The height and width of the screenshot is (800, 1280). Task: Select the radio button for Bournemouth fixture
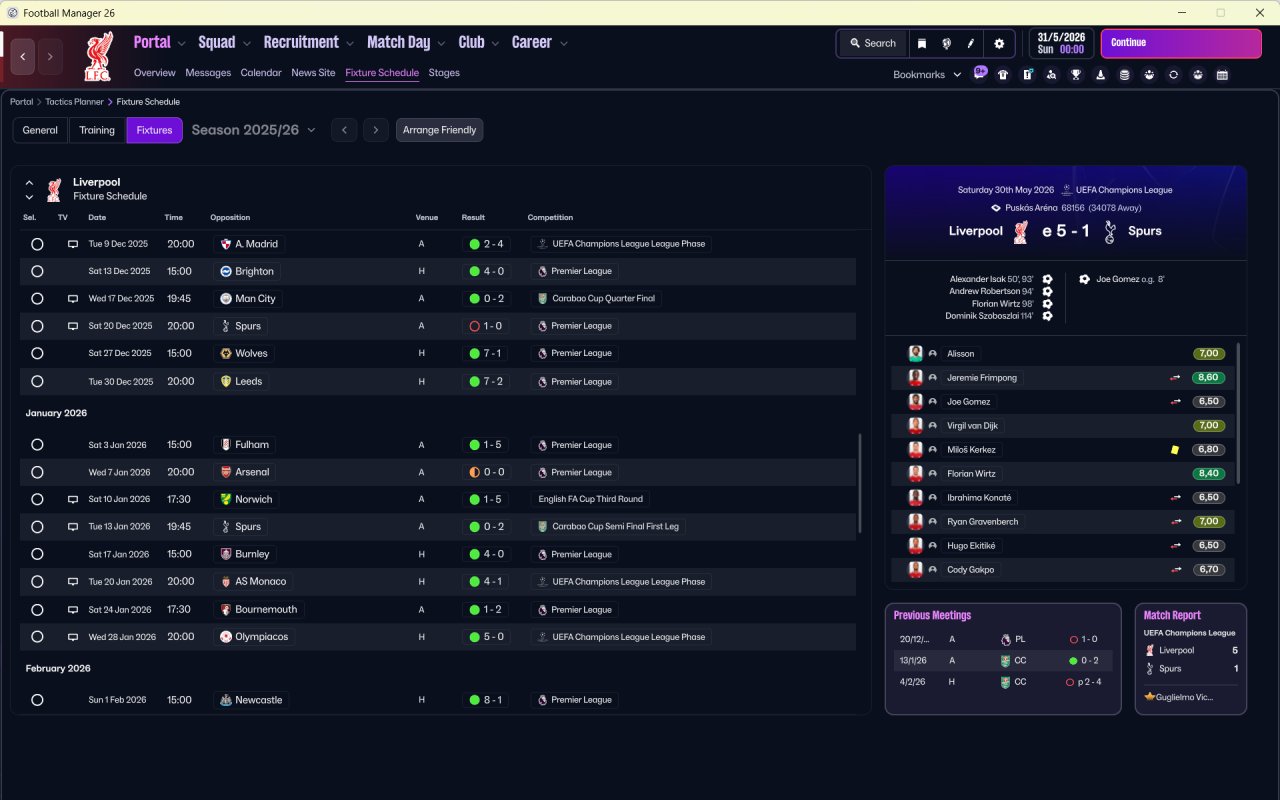coord(37,609)
